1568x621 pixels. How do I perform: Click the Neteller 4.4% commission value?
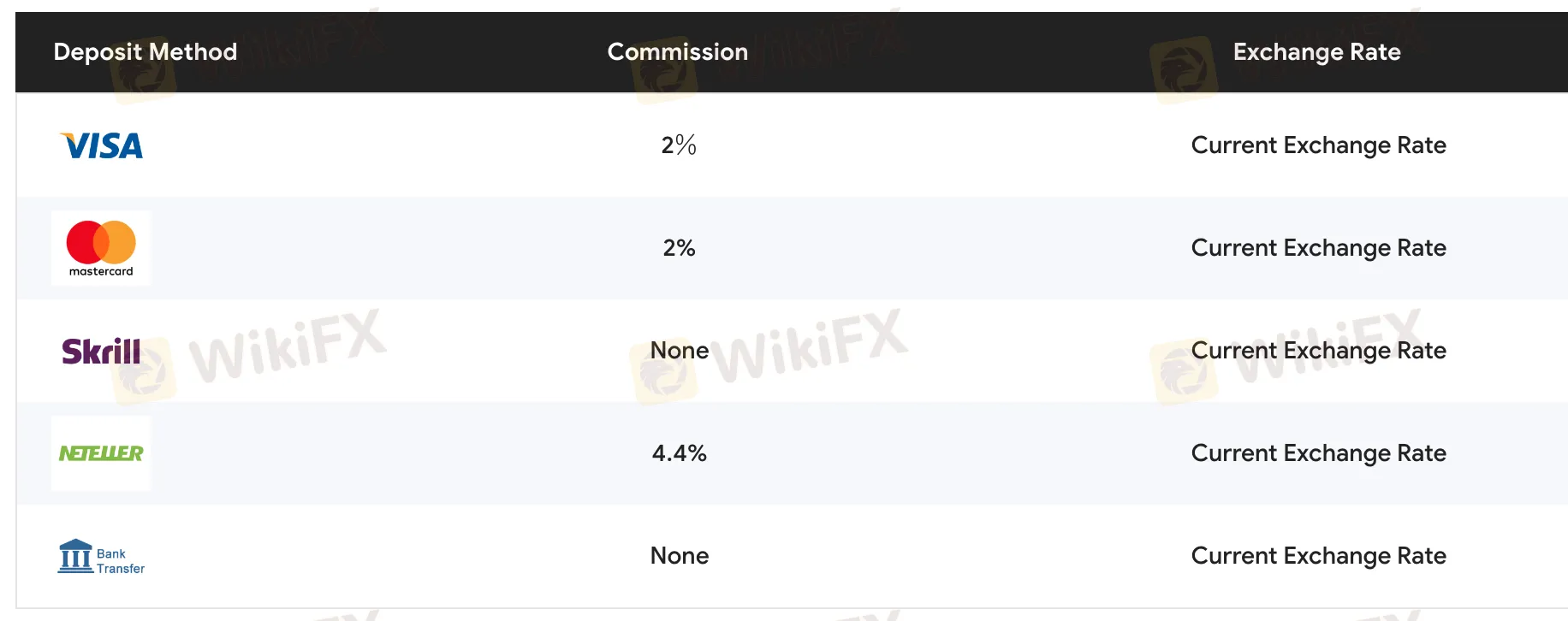[679, 453]
